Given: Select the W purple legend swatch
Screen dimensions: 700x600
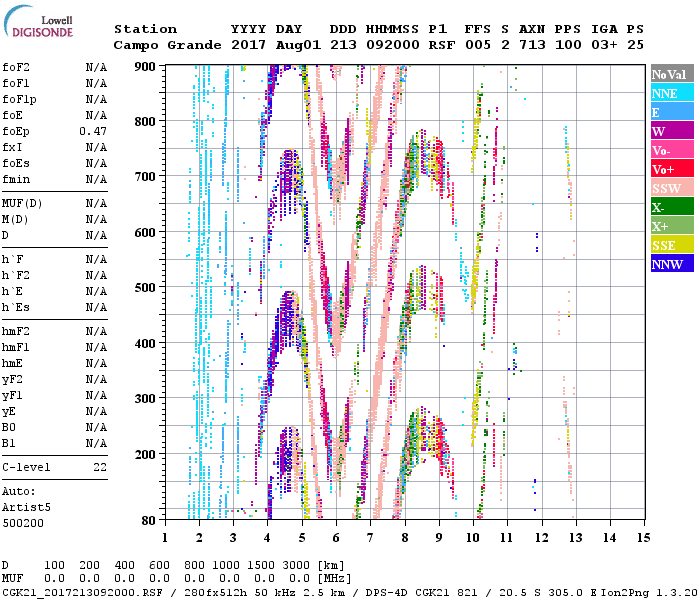Looking at the screenshot, I should pyautogui.click(x=671, y=131).
